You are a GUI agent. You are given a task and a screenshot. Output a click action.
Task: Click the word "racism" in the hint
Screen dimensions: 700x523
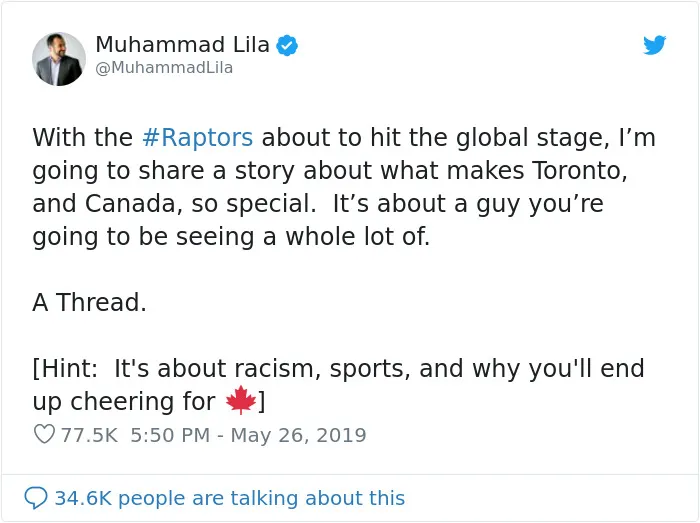273,369
